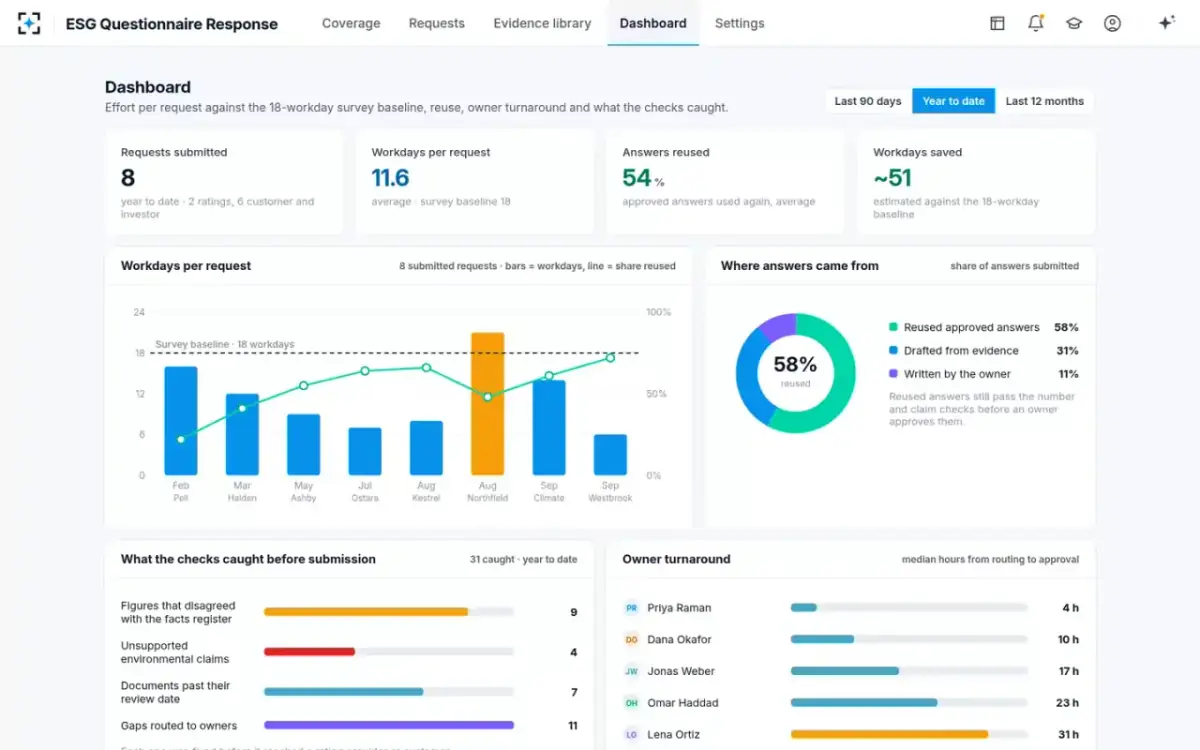Open the Settings tab
The width and height of the screenshot is (1200, 750).
[x=740, y=23]
